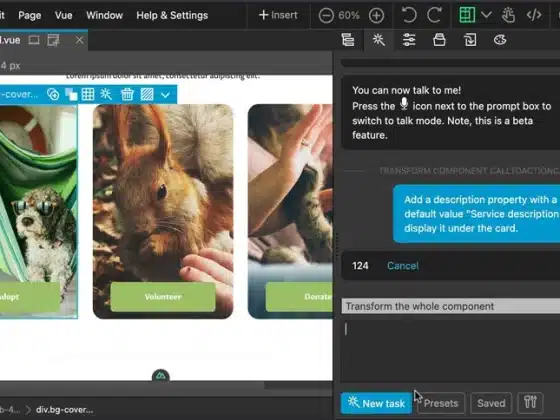Open the code editor icon
Screen dimensions: 560x420
point(534,15)
